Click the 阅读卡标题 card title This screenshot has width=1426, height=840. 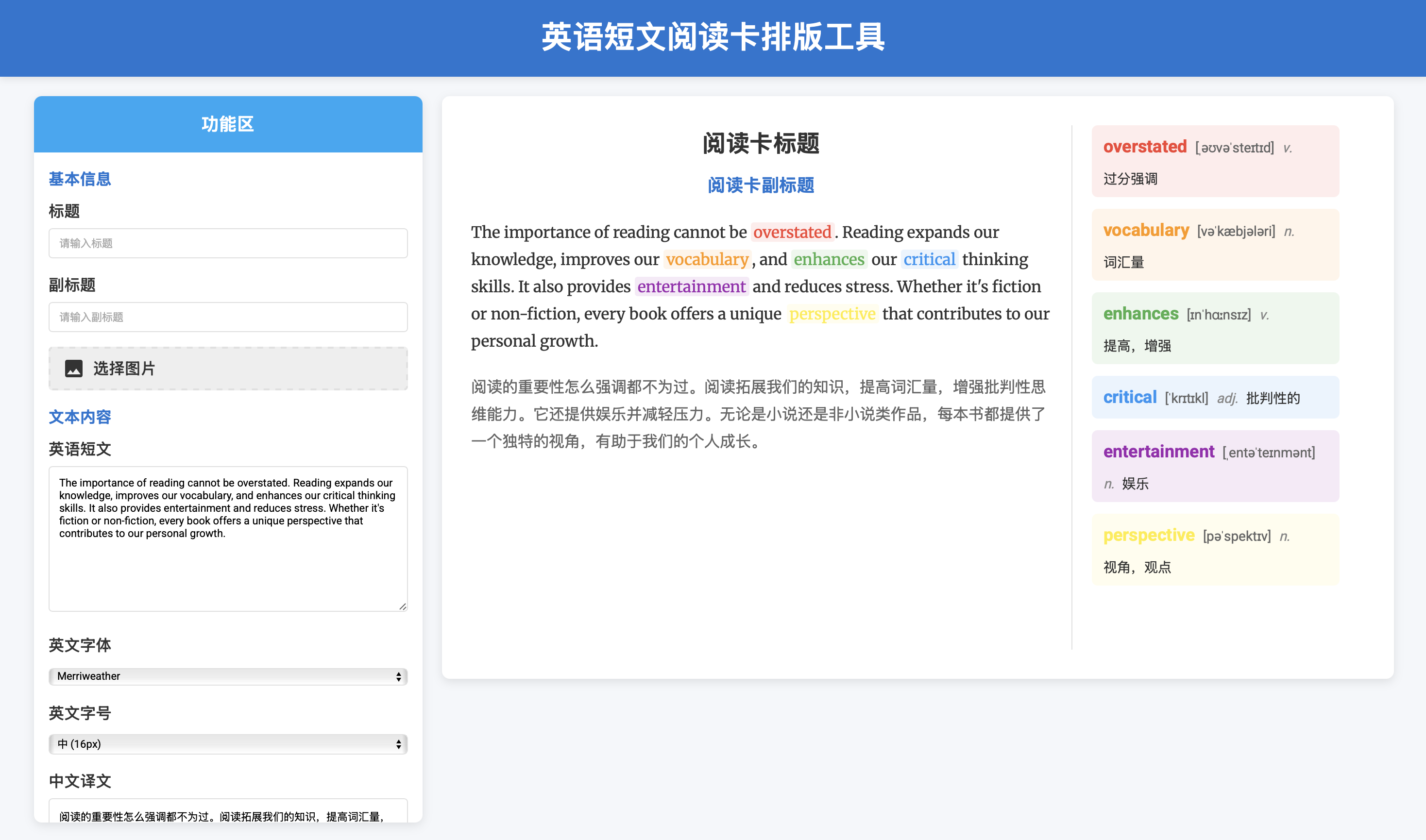coord(761,143)
